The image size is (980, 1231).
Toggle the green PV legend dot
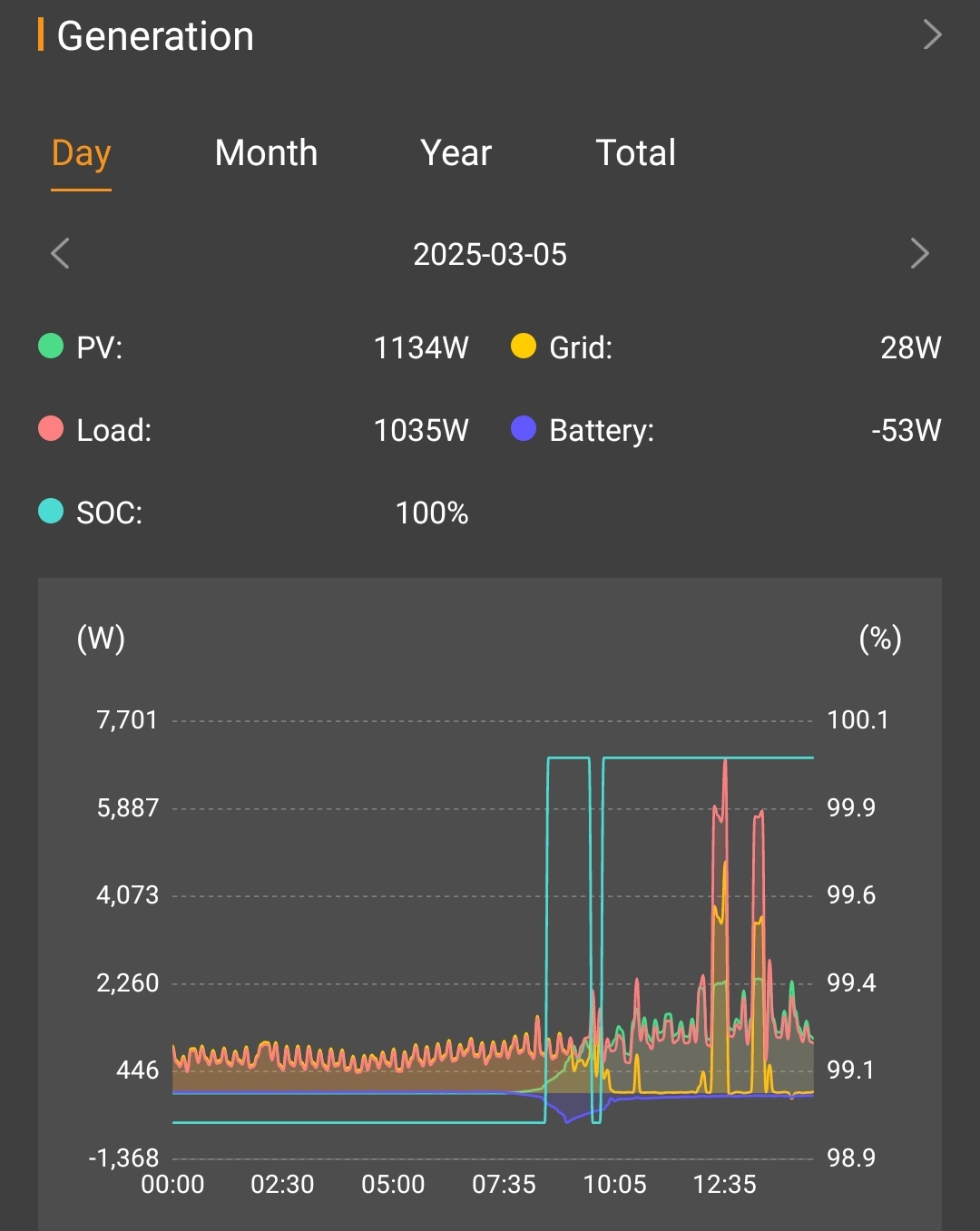tap(51, 346)
